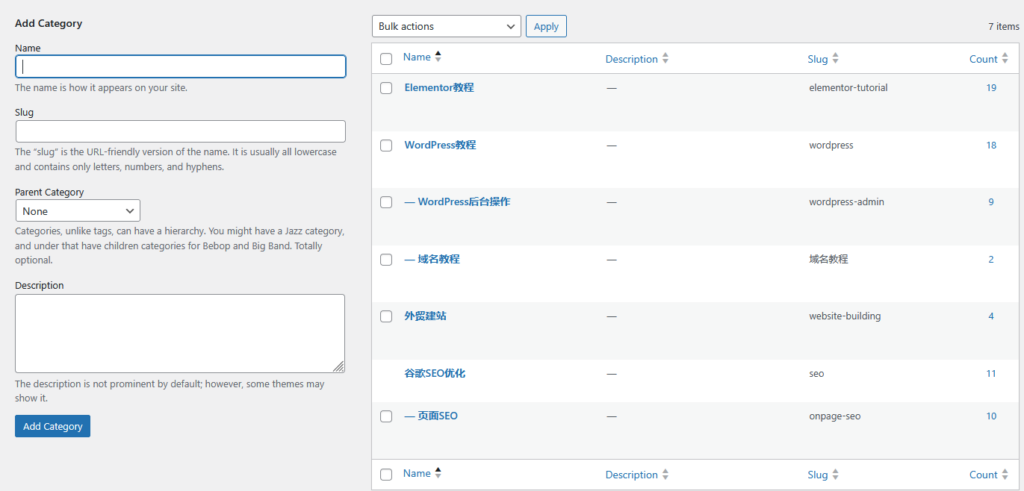The width and height of the screenshot is (1024, 491).
Task: Select the checkbox for 页面SEO category
Action: click(387, 416)
